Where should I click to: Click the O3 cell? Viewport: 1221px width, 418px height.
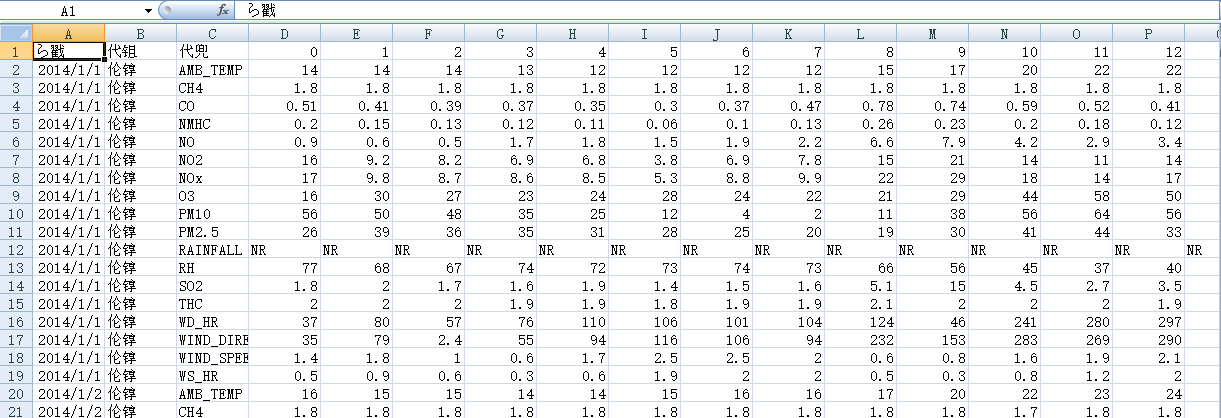tap(212, 196)
